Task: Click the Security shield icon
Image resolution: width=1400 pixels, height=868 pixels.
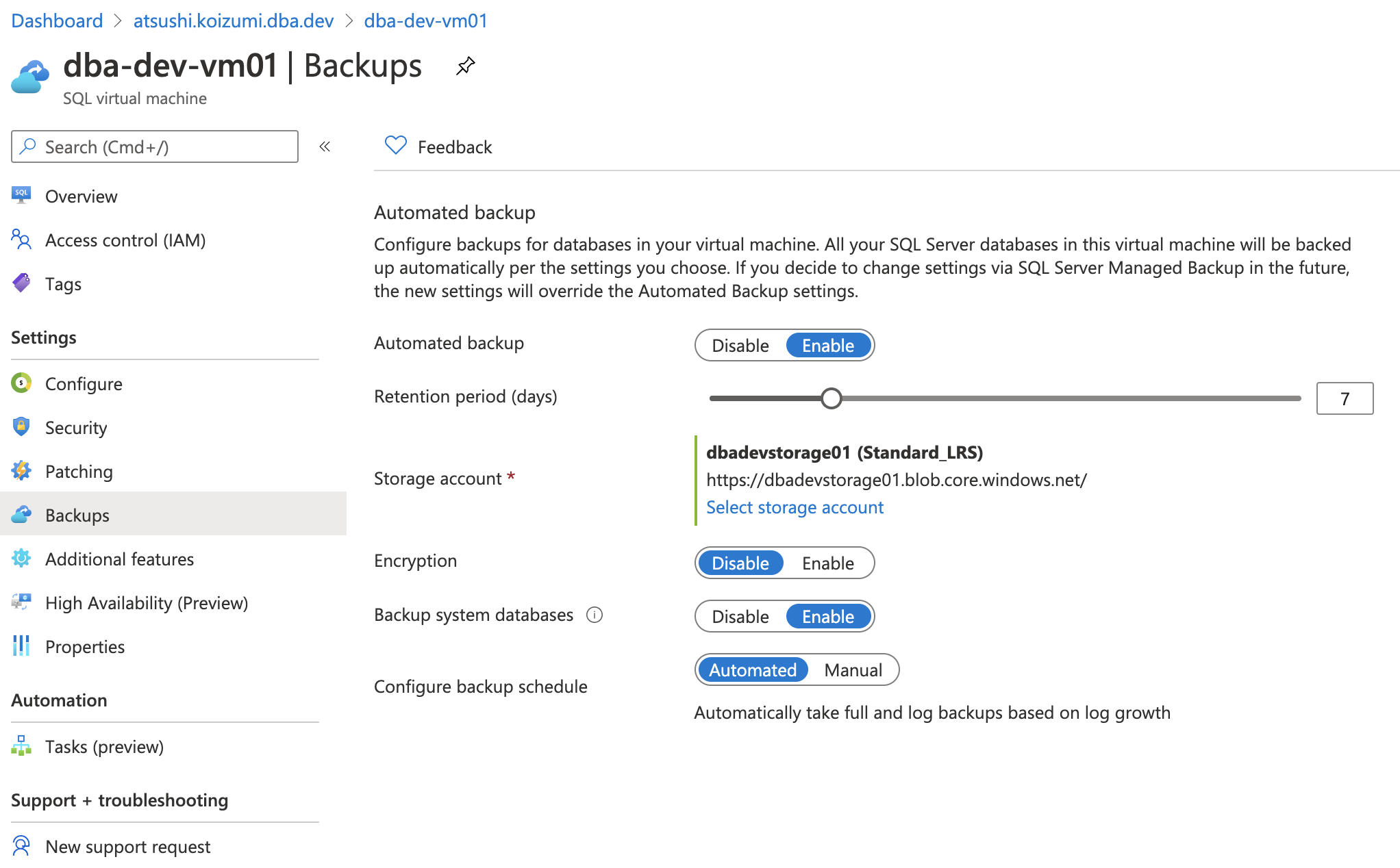Action: [x=21, y=427]
